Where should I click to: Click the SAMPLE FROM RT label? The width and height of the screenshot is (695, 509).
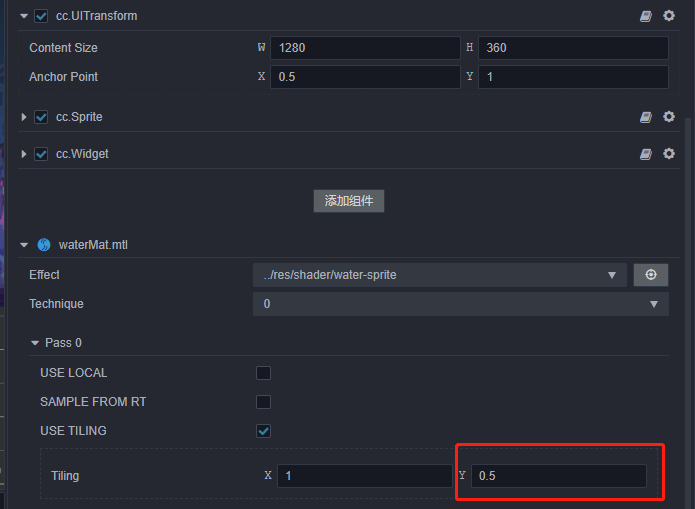pos(93,402)
